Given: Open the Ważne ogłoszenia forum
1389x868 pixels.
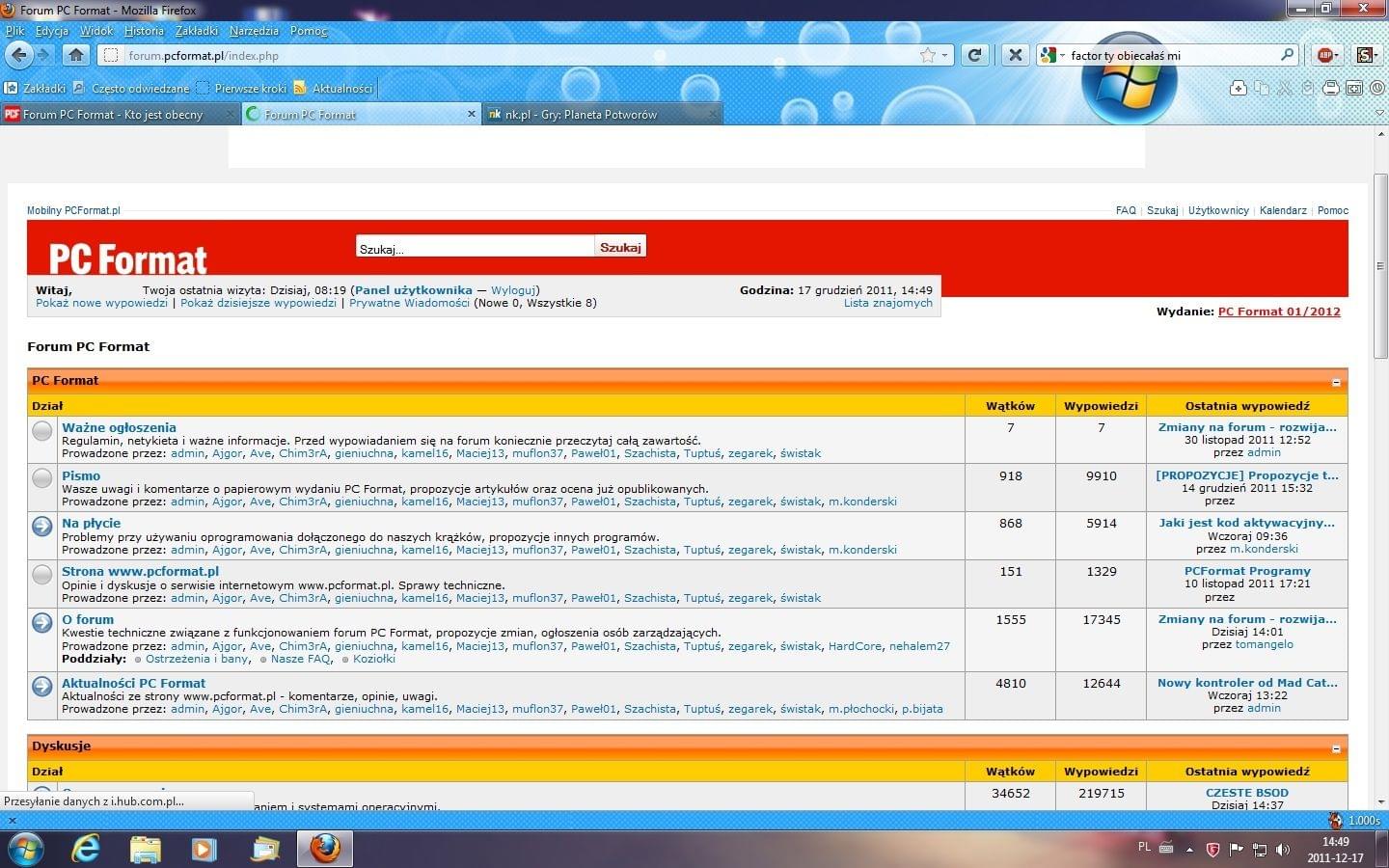Looking at the screenshot, I should click(120, 427).
